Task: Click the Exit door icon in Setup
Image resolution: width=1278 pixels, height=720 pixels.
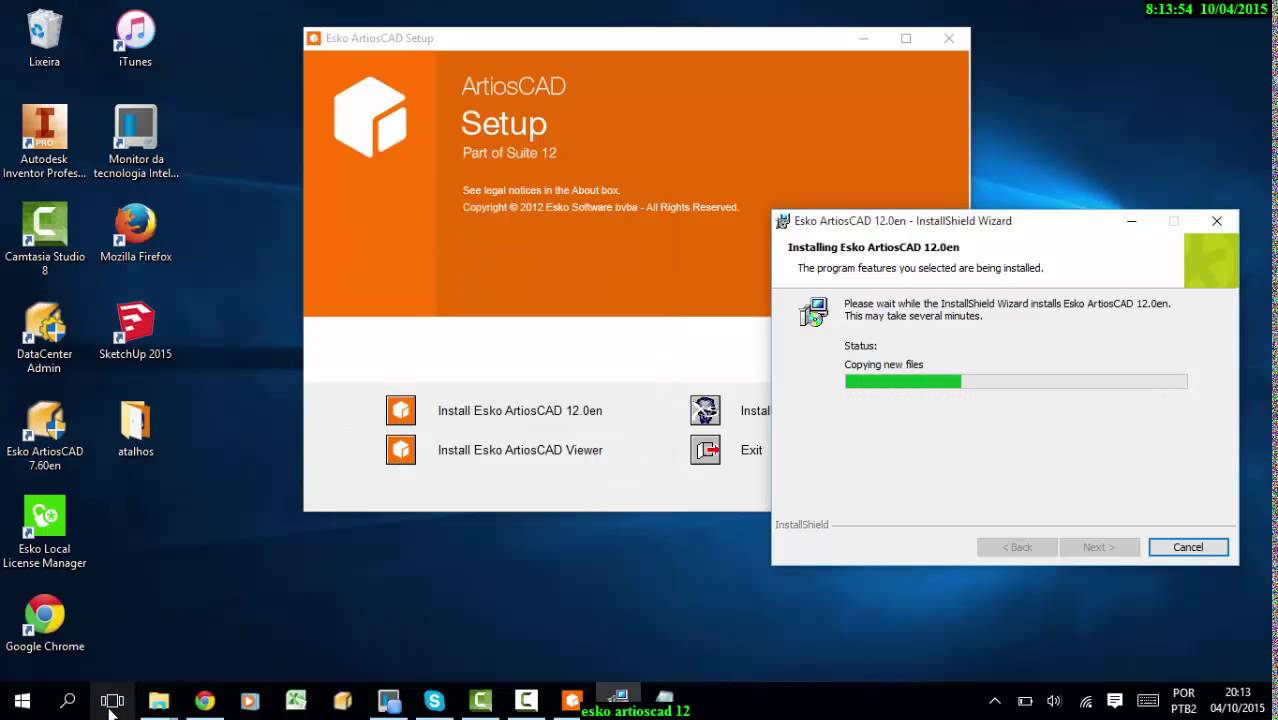Action: [705, 450]
